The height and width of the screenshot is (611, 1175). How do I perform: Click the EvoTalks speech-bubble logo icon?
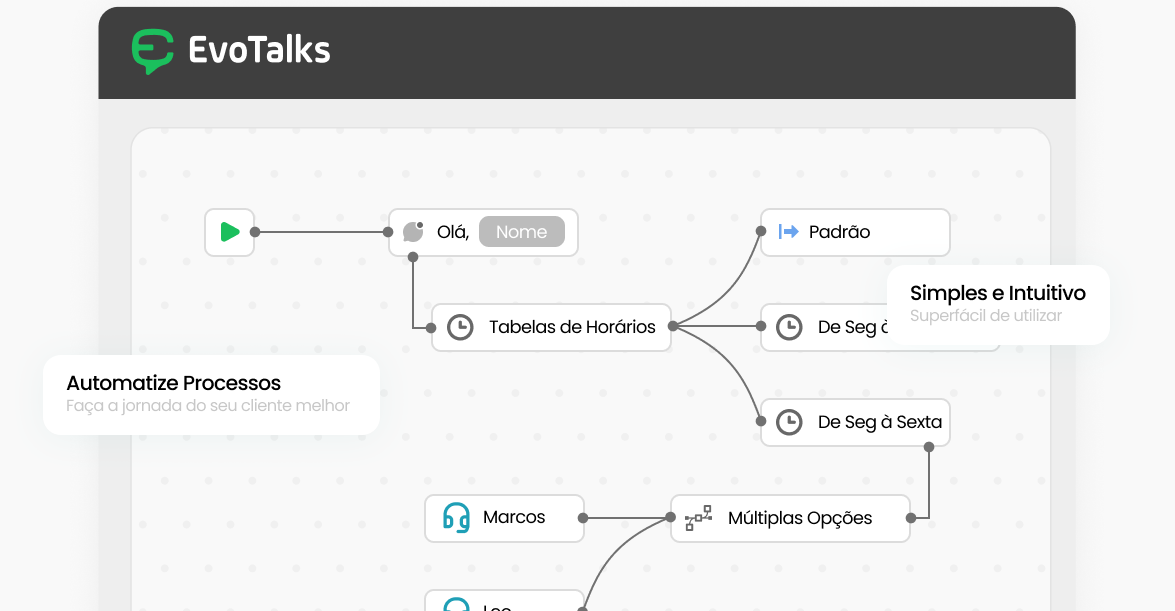pyautogui.click(x=153, y=51)
